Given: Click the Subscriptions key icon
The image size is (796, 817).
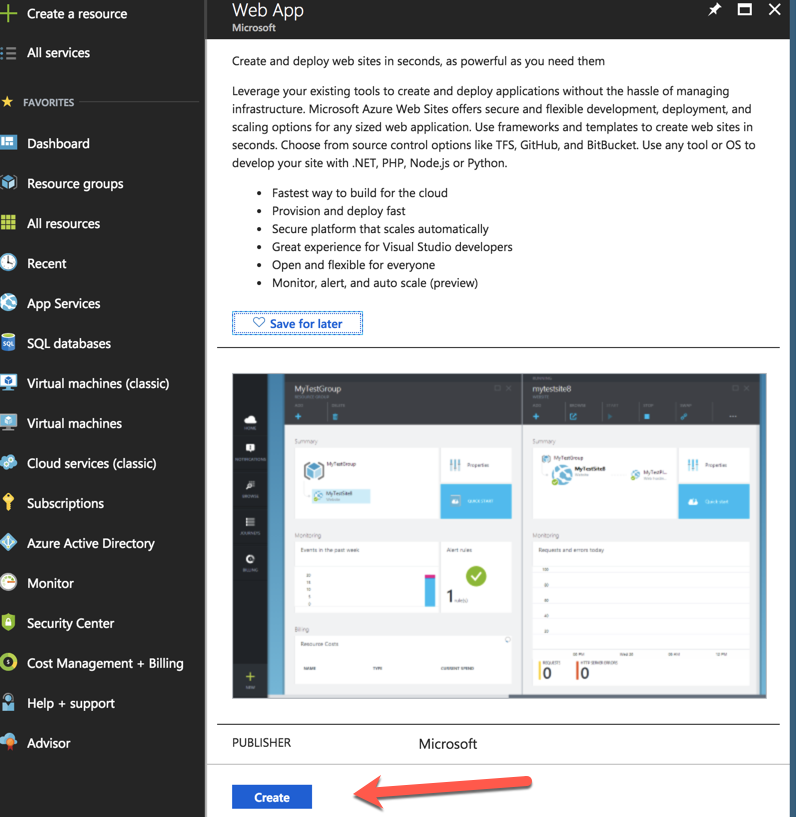Looking at the screenshot, I should (x=8, y=502).
